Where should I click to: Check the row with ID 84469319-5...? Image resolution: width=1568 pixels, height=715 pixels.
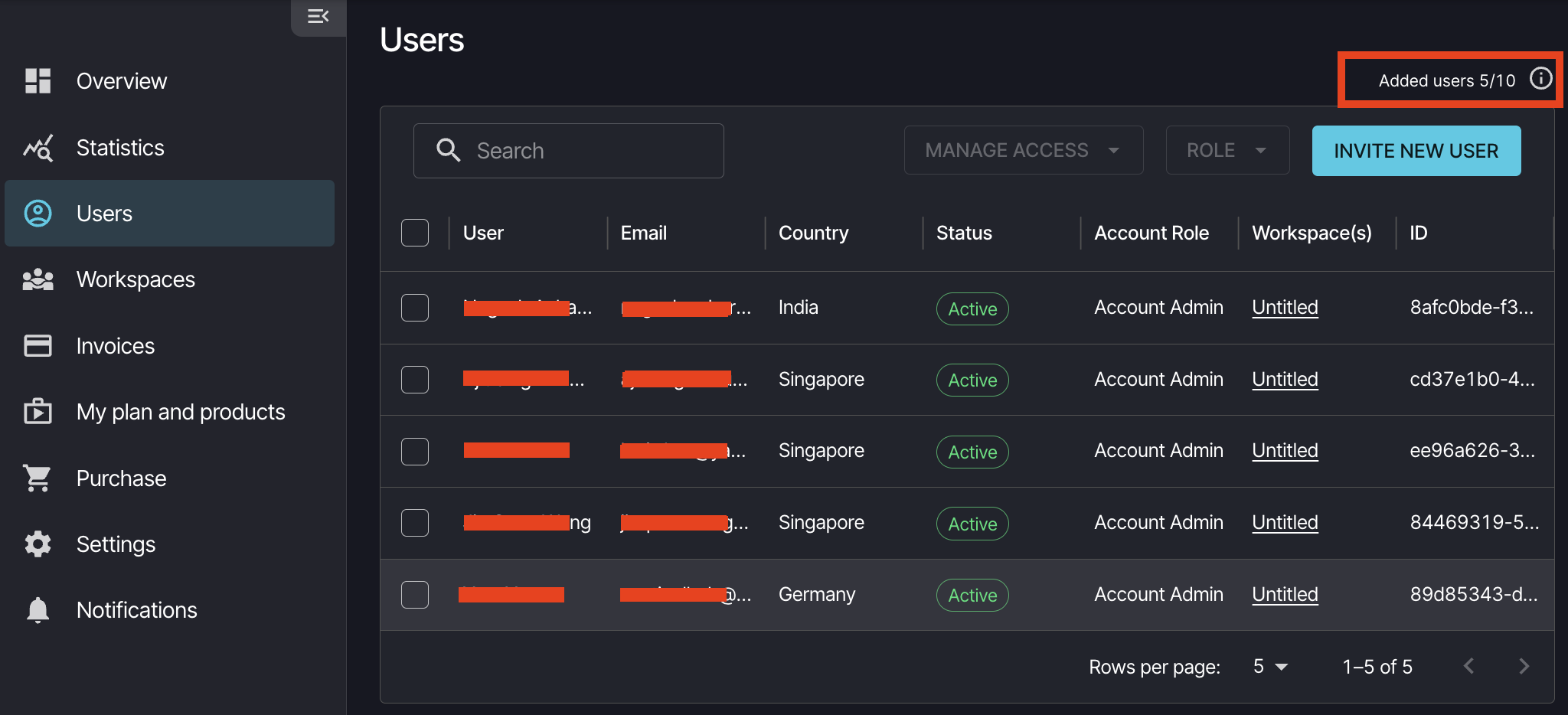[x=415, y=523]
